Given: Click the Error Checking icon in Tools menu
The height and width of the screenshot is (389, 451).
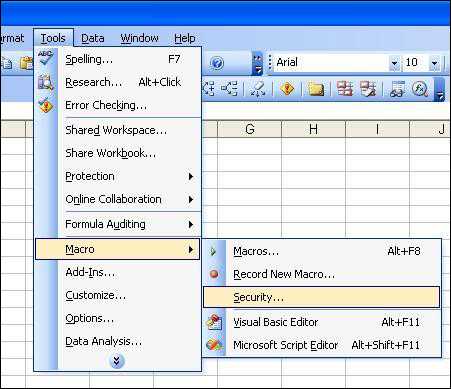Looking at the screenshot, I should (x=45, y=105).
